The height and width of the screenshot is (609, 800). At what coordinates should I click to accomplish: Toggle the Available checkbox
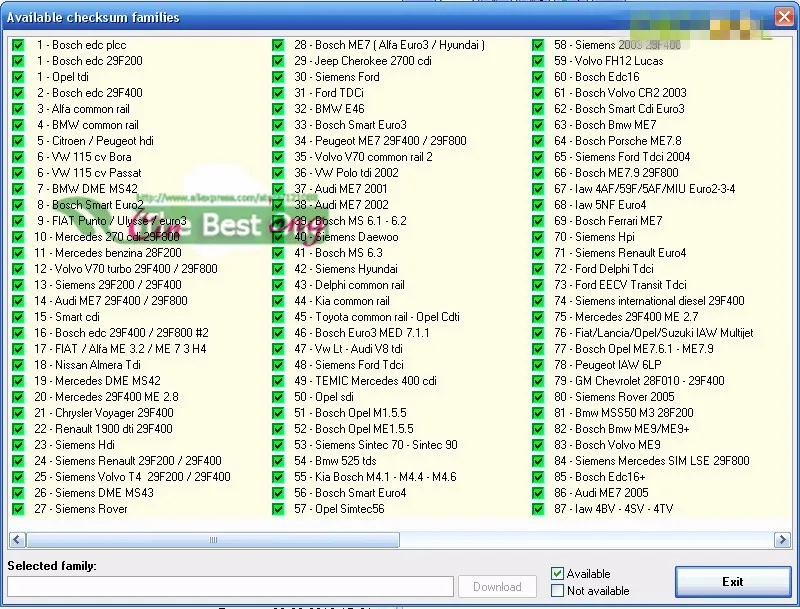click(557, 574)
